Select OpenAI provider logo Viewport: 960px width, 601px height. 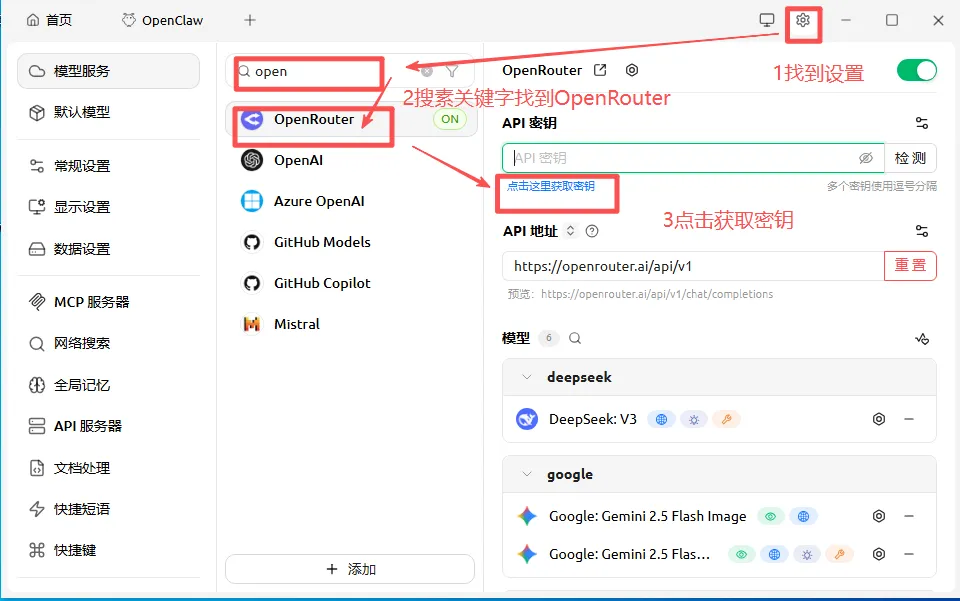tap(252, 160)
